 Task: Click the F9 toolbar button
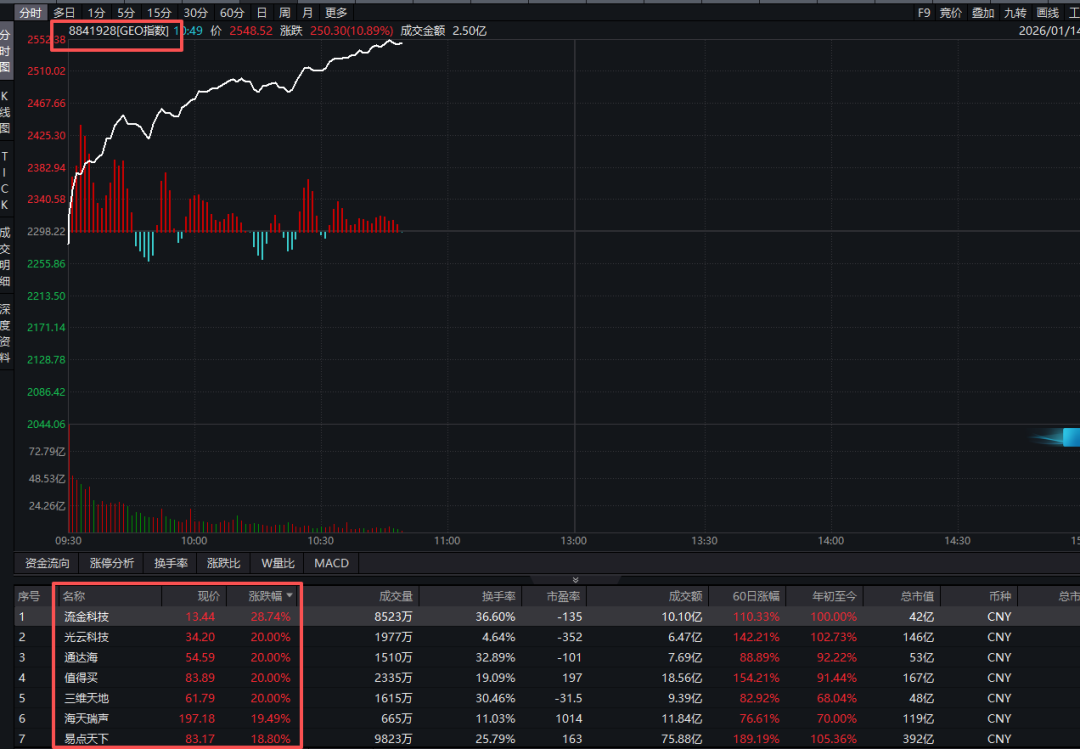[924, 13]
